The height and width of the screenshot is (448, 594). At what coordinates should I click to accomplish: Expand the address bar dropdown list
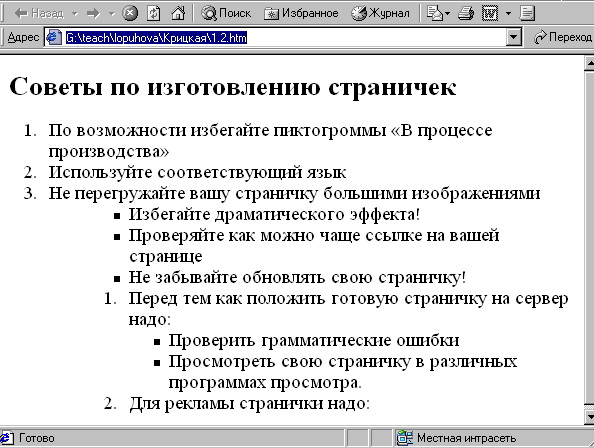pyautogui.click(x=513, y=37)
